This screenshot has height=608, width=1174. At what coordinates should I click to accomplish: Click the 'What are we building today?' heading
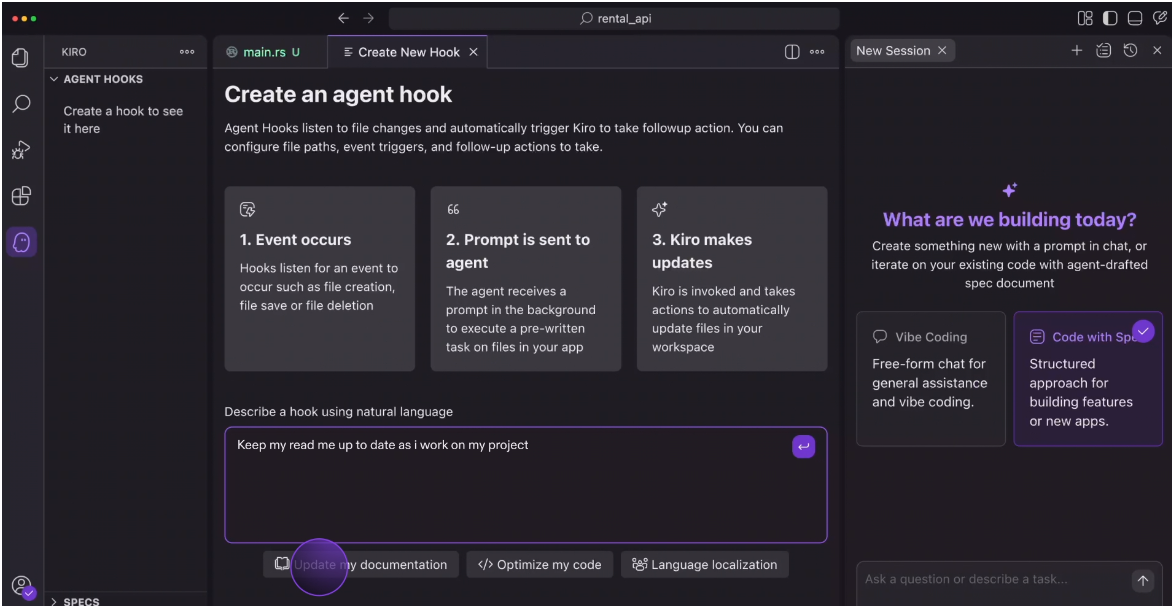(x=1009, y=219)
